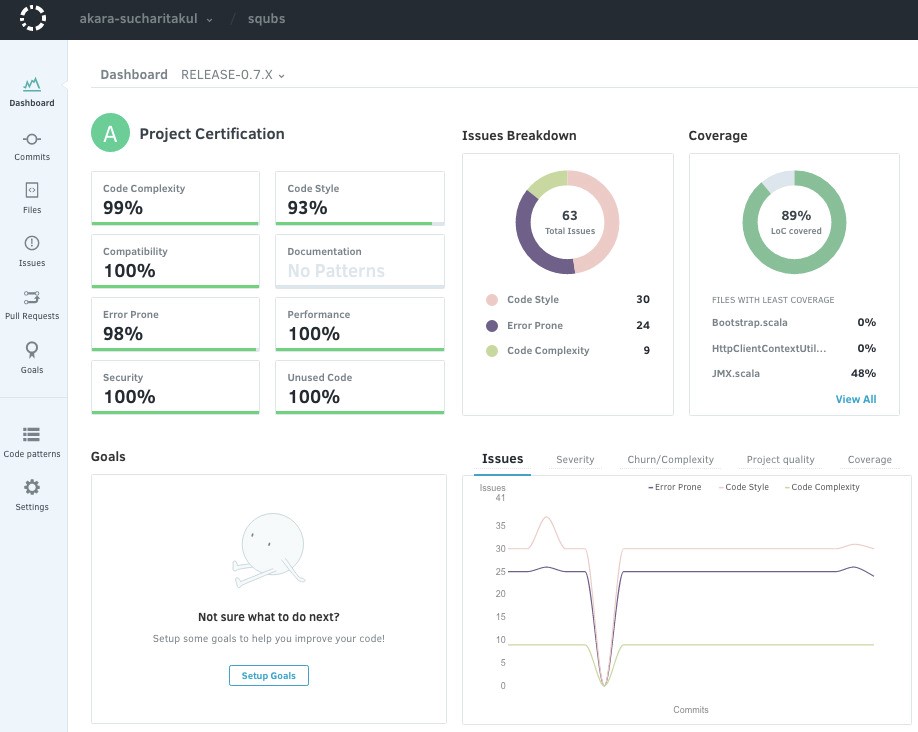Open the Code Complexity 99% card
The height and width of the screenshot is (732, 918).
[x=175, y=198]
